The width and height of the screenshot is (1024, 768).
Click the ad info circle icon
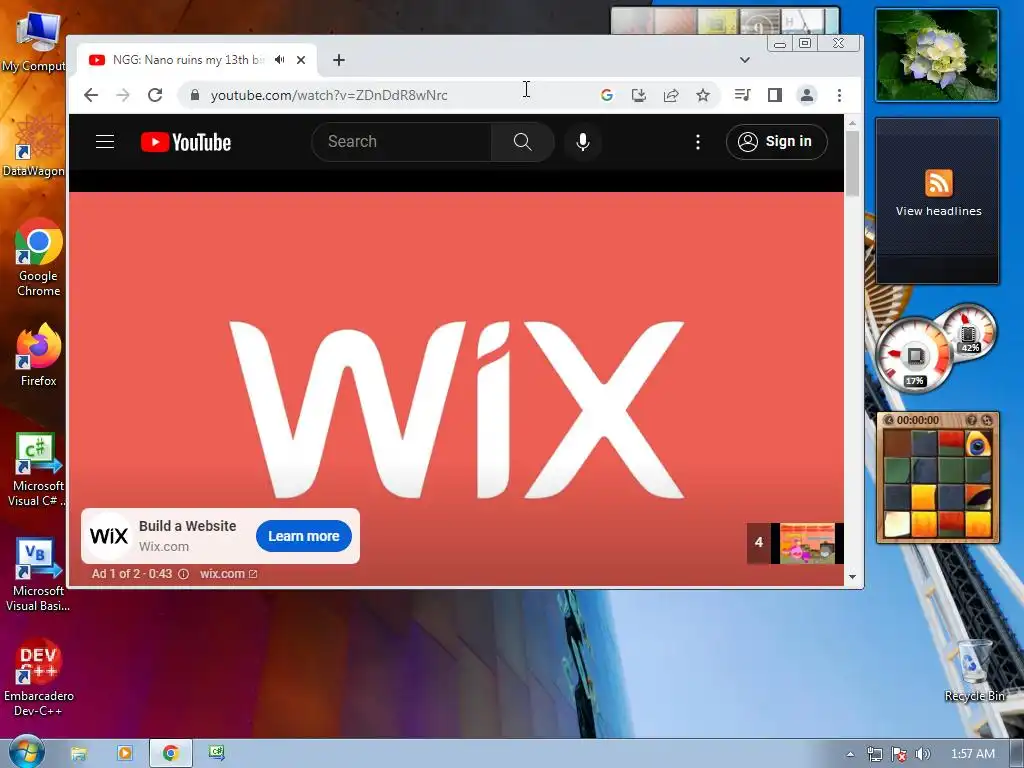[x=184, y=574]
